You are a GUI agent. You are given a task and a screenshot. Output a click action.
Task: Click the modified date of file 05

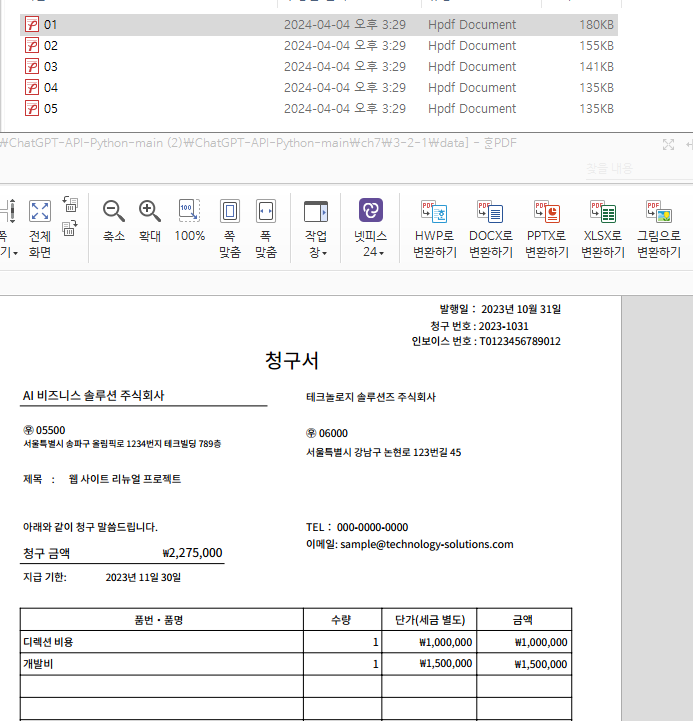[344, 109]
